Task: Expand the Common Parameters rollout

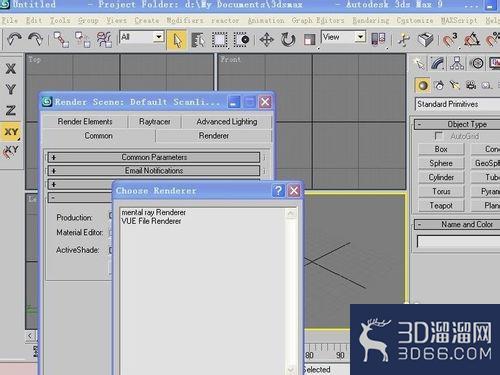Action: coord(154,157)
